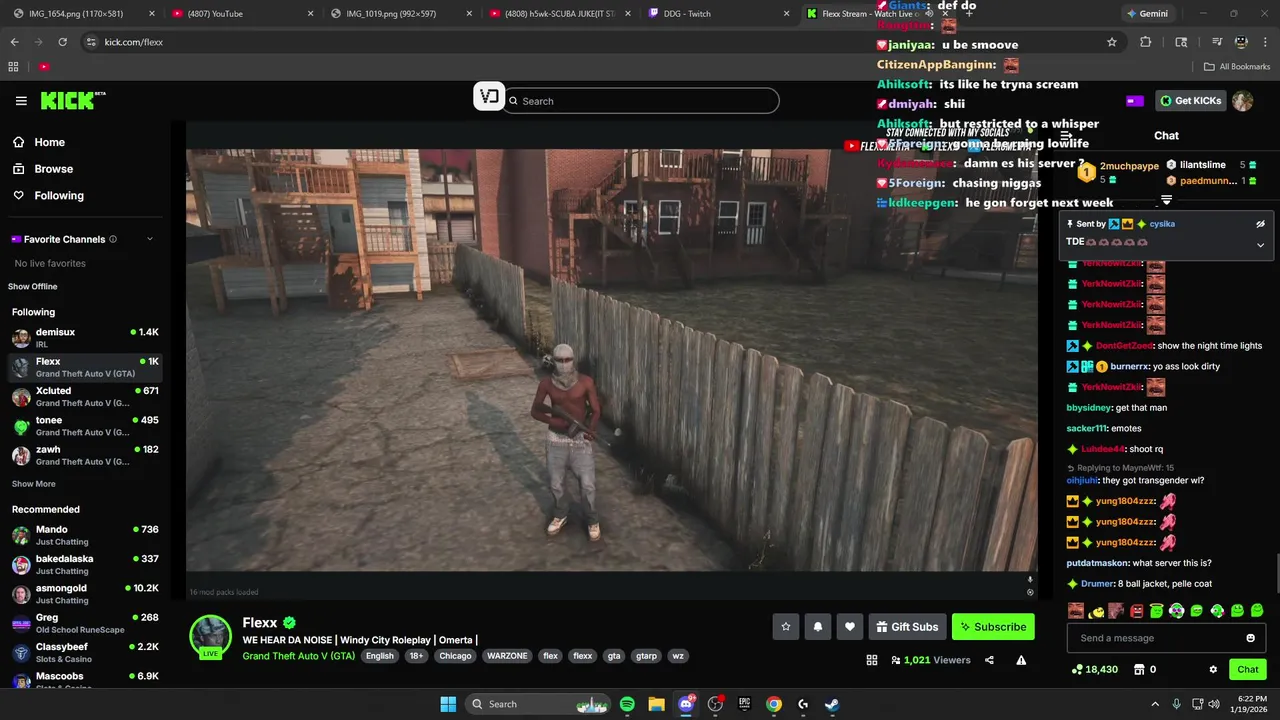This screenshot has height=720, width=1280.
Task: Open asmongold recommended channel
Action: pyautogui.click(x=86, y=594)
